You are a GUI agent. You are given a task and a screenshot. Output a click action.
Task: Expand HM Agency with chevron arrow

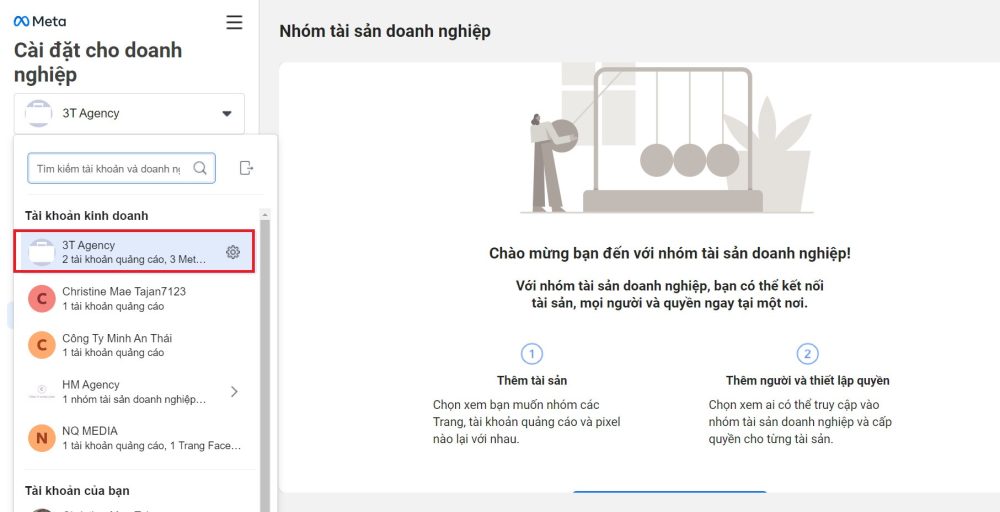coord(234,391)
